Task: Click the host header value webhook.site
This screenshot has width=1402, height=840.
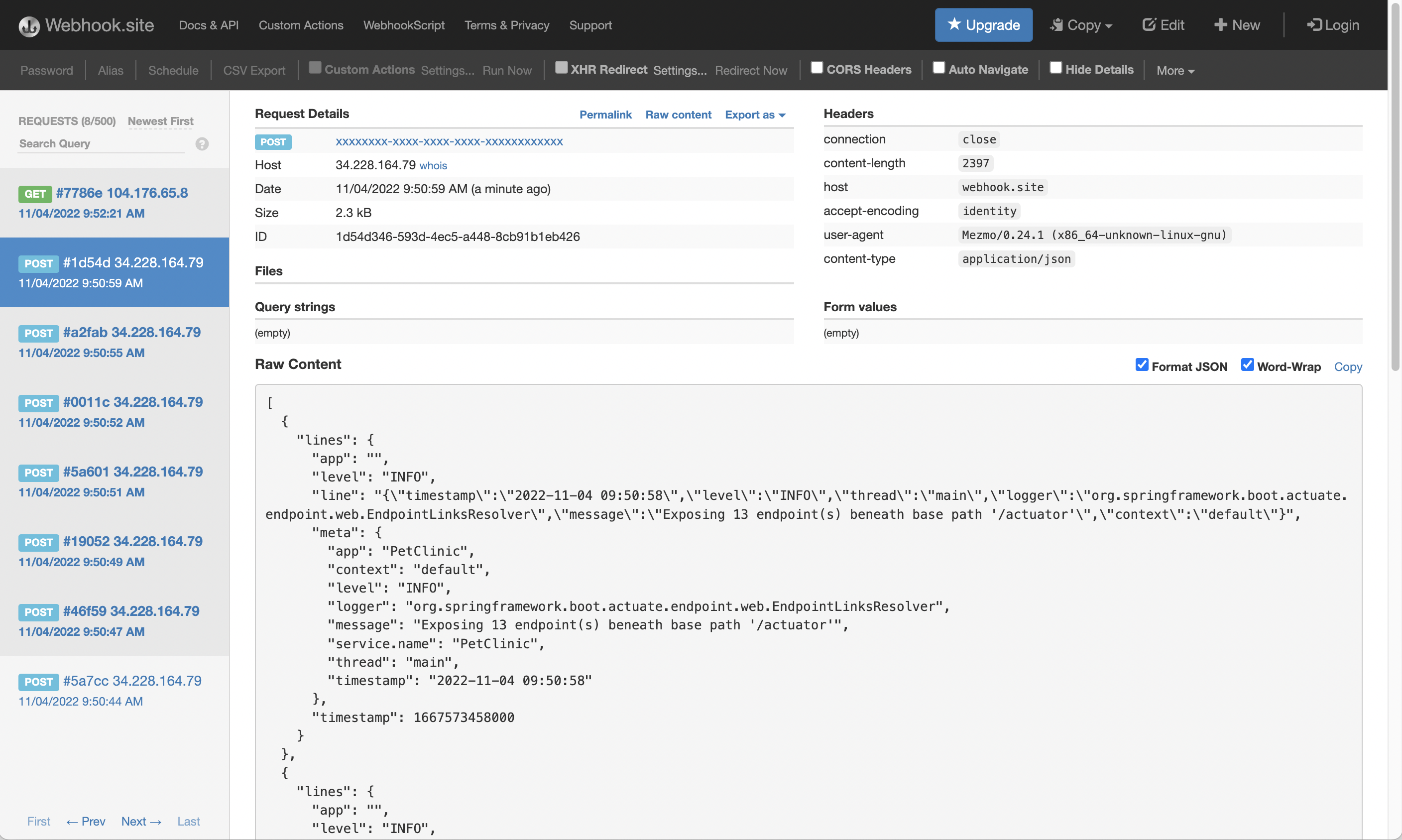Action: click(1002, 187)
